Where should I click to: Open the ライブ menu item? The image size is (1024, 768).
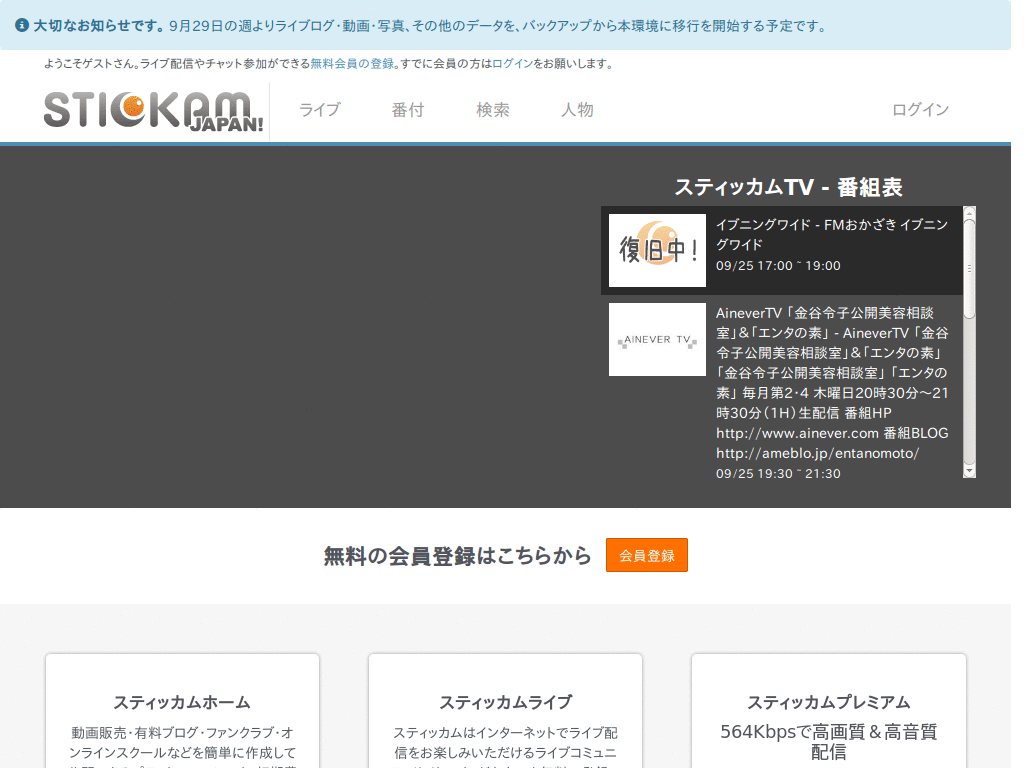point(320,110)
